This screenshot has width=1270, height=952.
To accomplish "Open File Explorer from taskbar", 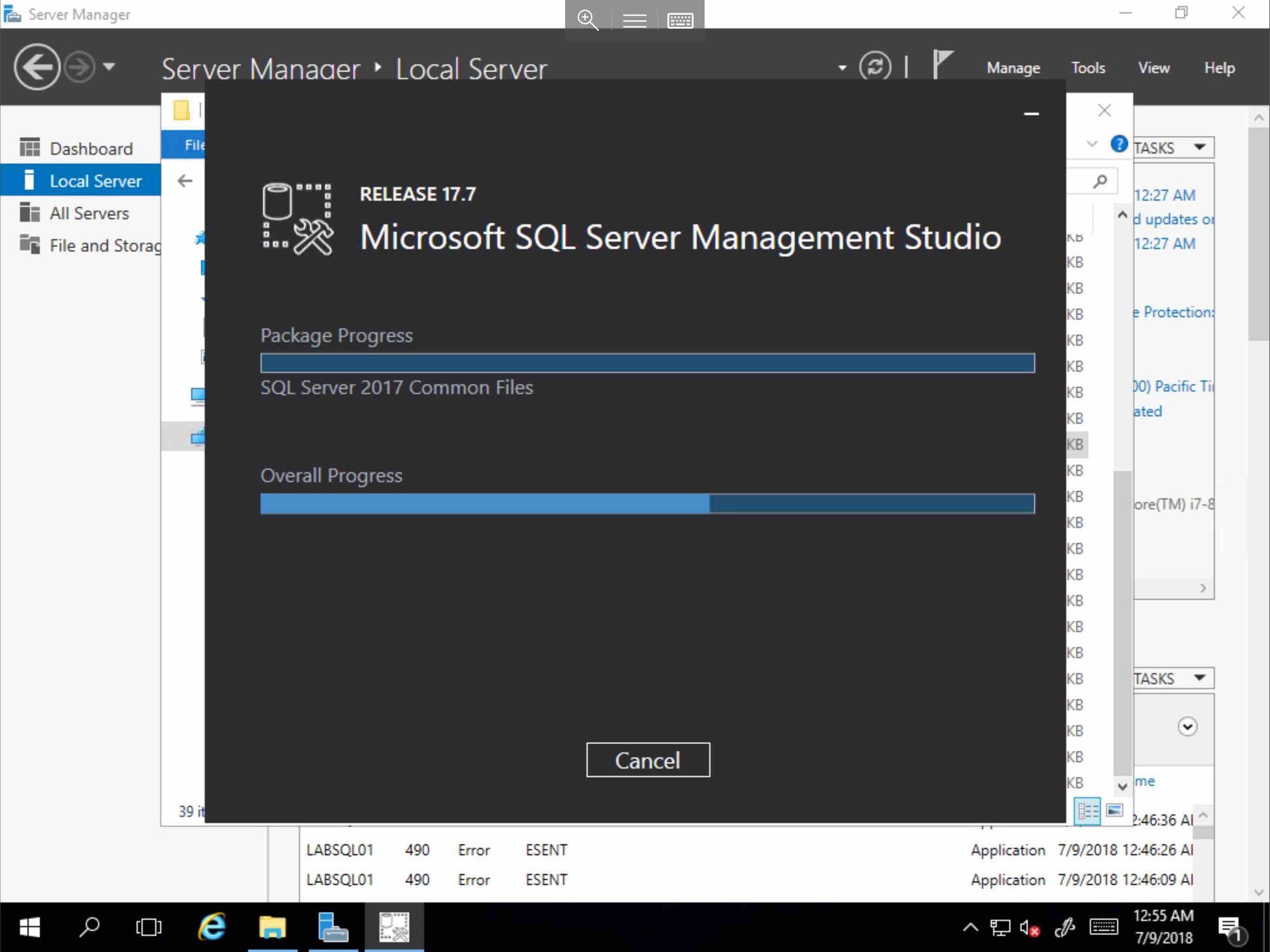I will [272, 927].
